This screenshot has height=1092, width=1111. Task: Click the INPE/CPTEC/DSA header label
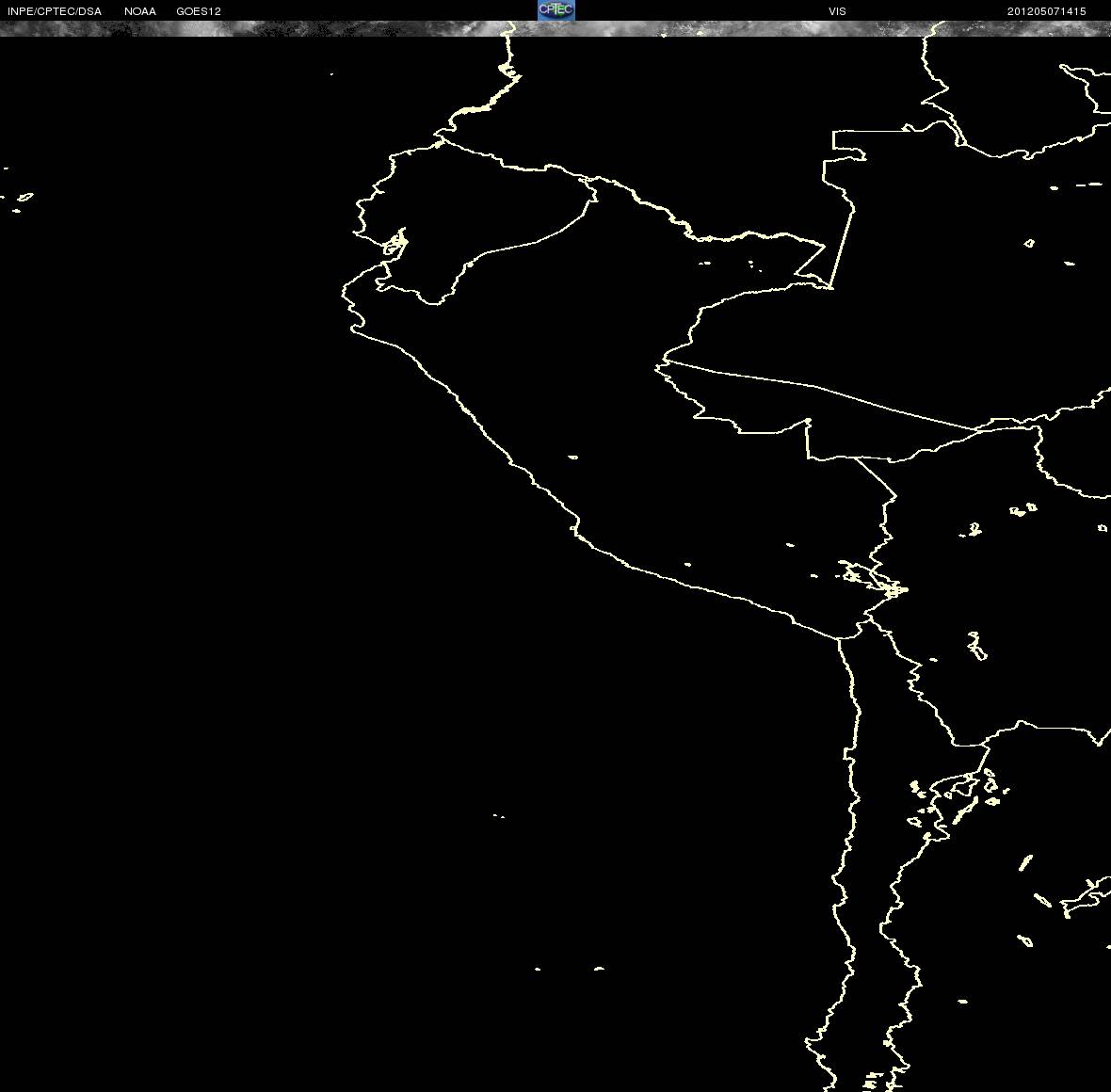55,11
